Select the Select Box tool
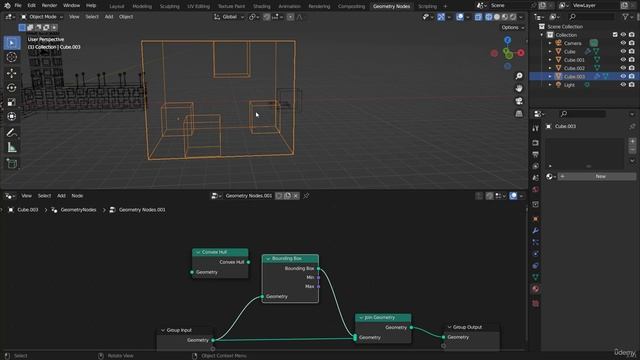 12,42
